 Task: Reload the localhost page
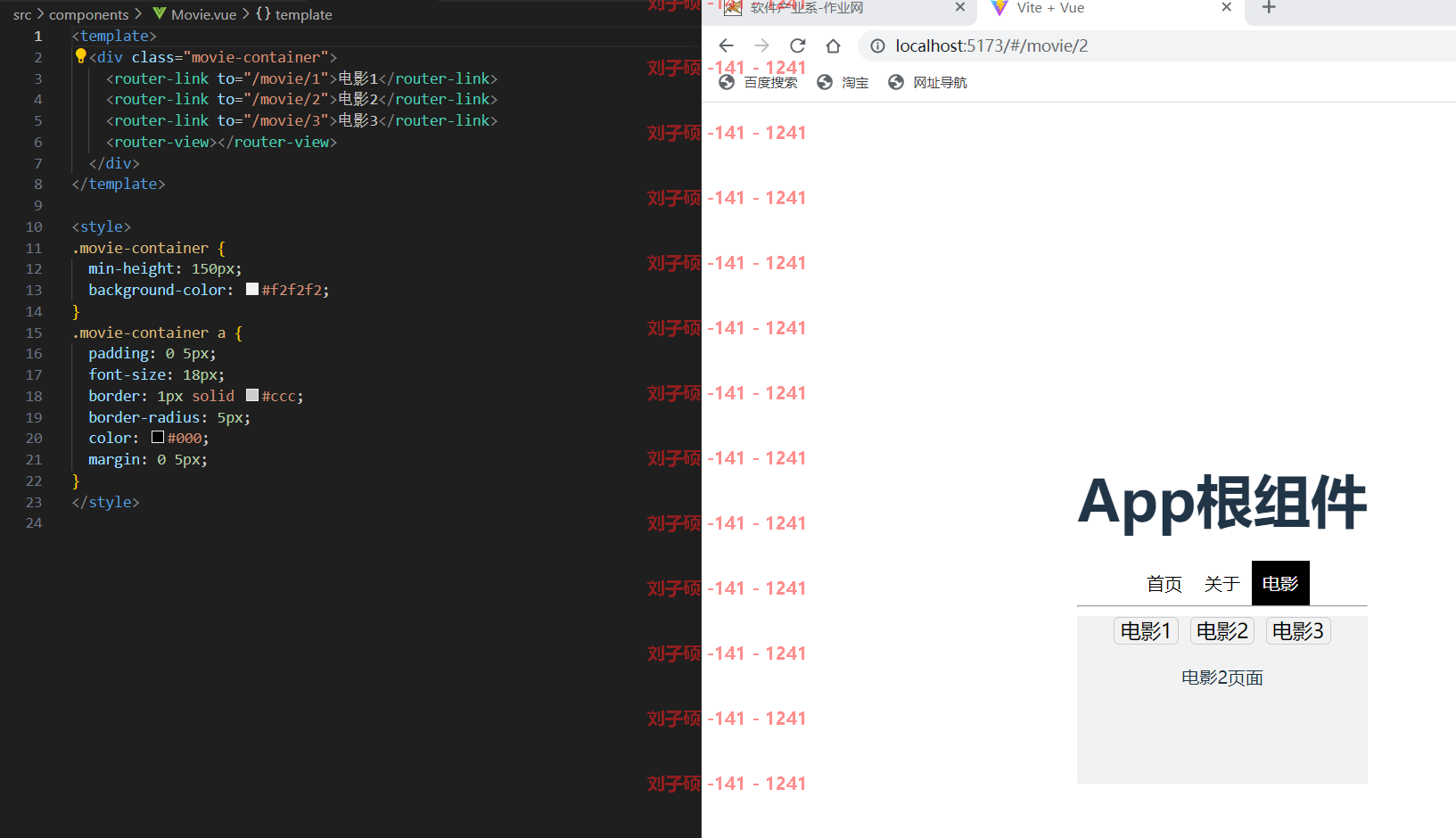tap(797, 45)
